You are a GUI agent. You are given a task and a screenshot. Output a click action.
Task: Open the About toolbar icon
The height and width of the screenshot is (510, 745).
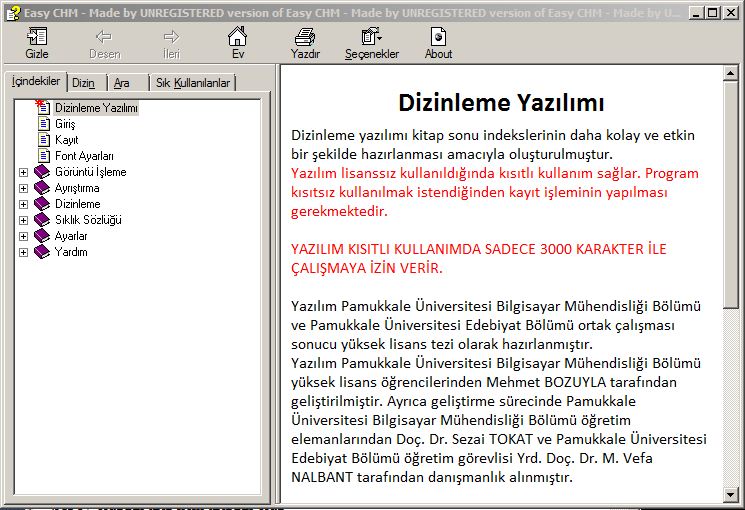point(438,37)
